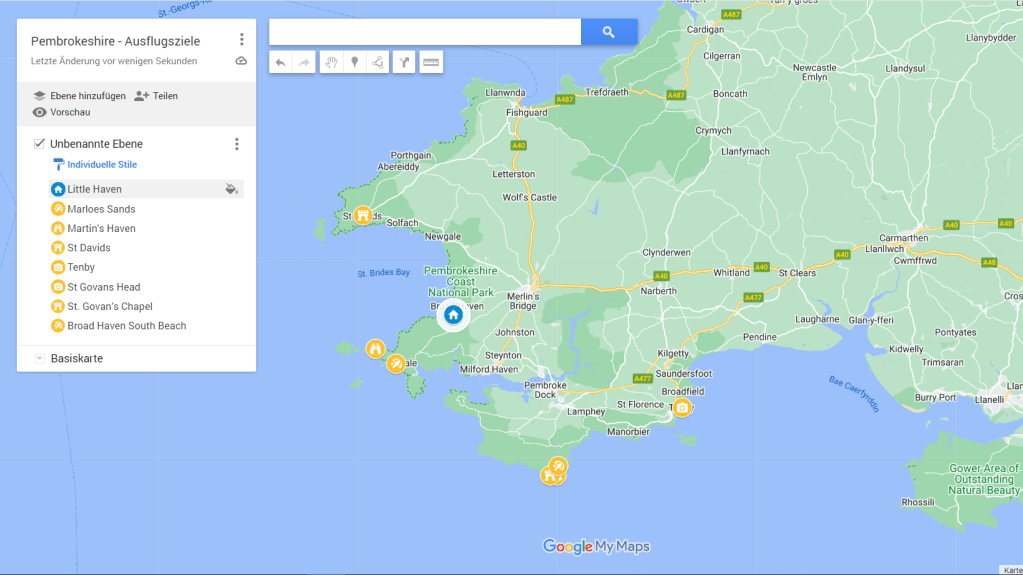Choose the add marker tool

tap(354, 62)
